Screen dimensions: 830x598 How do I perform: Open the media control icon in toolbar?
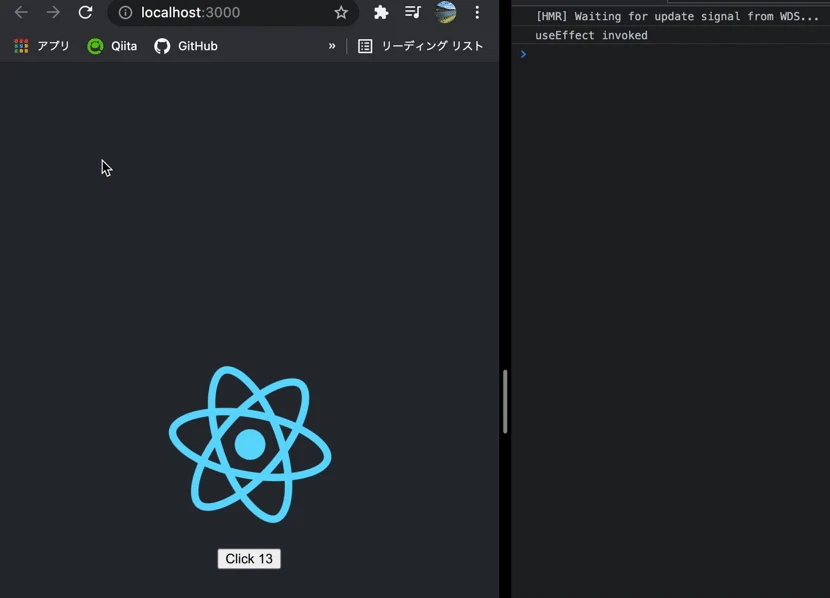[x=413, y=12]
